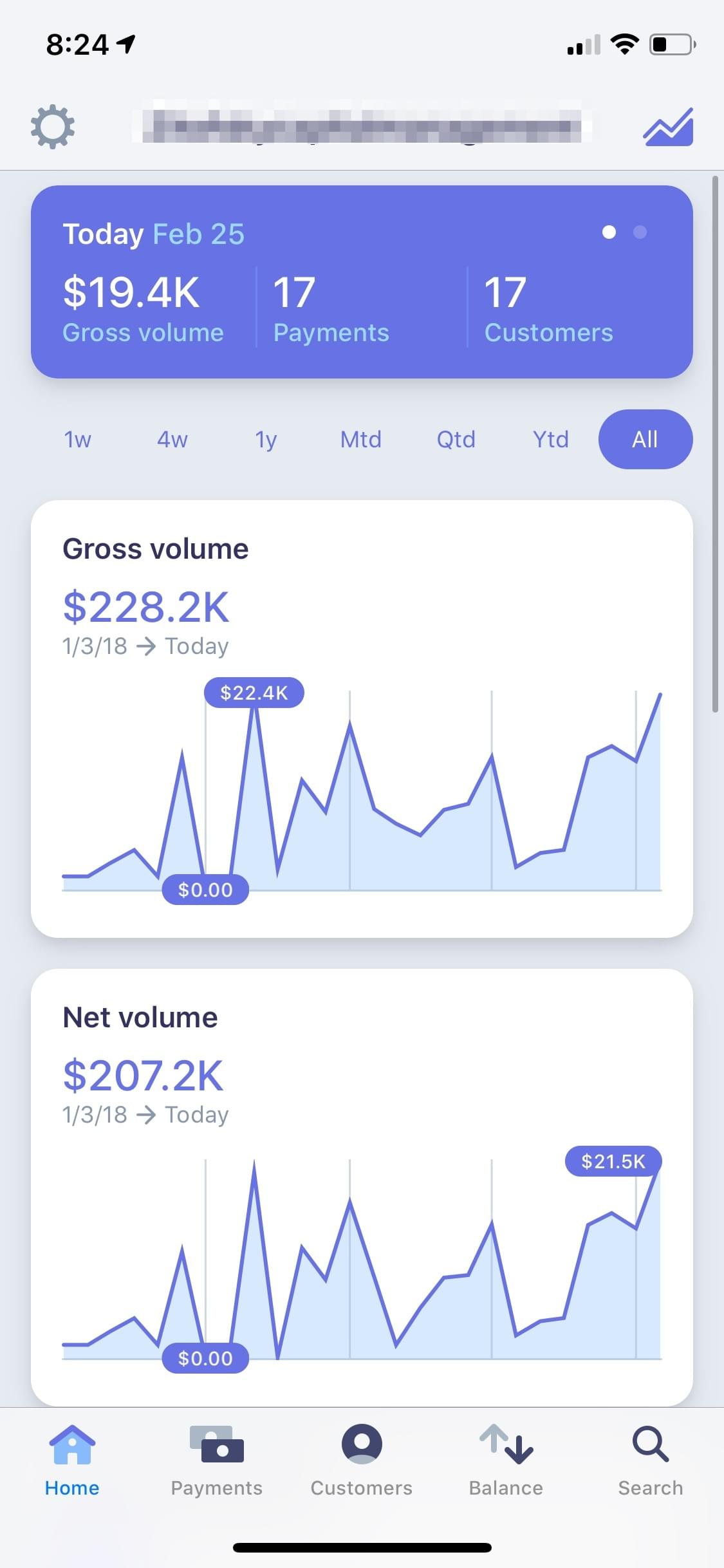Select the 1w time range
This screenshot has width=724, height=1568.
point(78,440)
